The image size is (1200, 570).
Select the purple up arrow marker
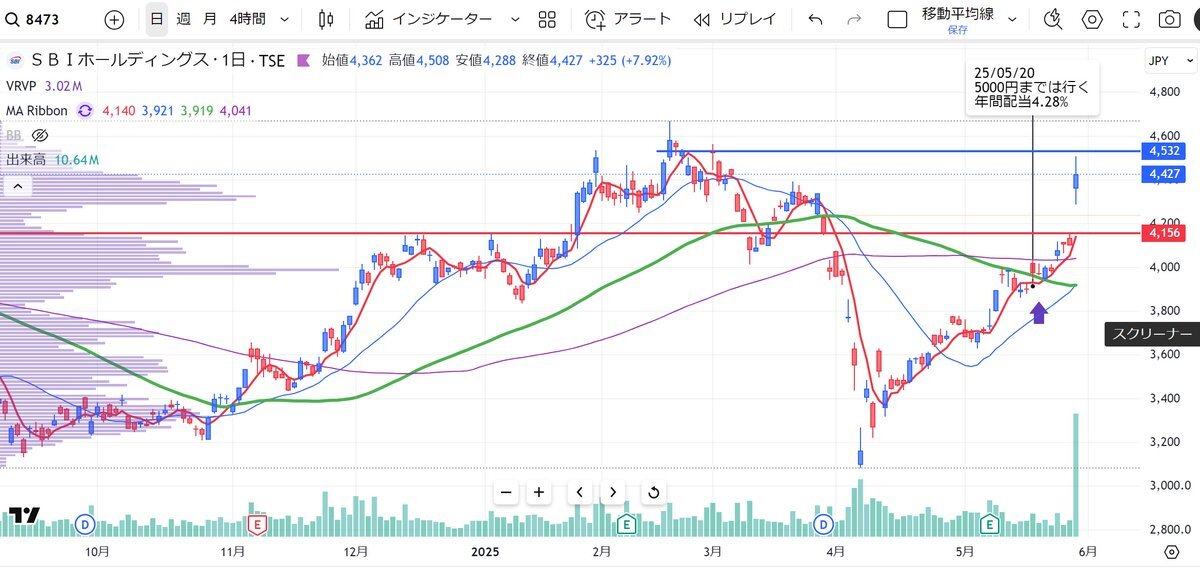(x=1040, y=311)
